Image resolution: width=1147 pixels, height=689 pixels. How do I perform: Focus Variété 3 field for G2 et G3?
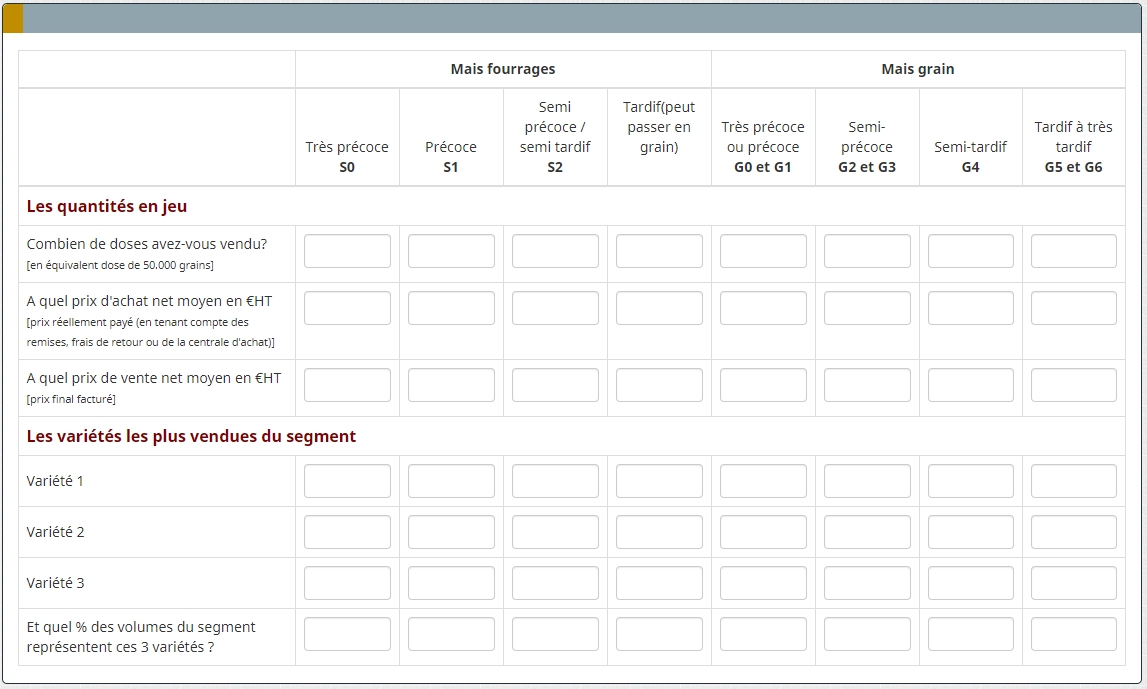coord(867,583)
